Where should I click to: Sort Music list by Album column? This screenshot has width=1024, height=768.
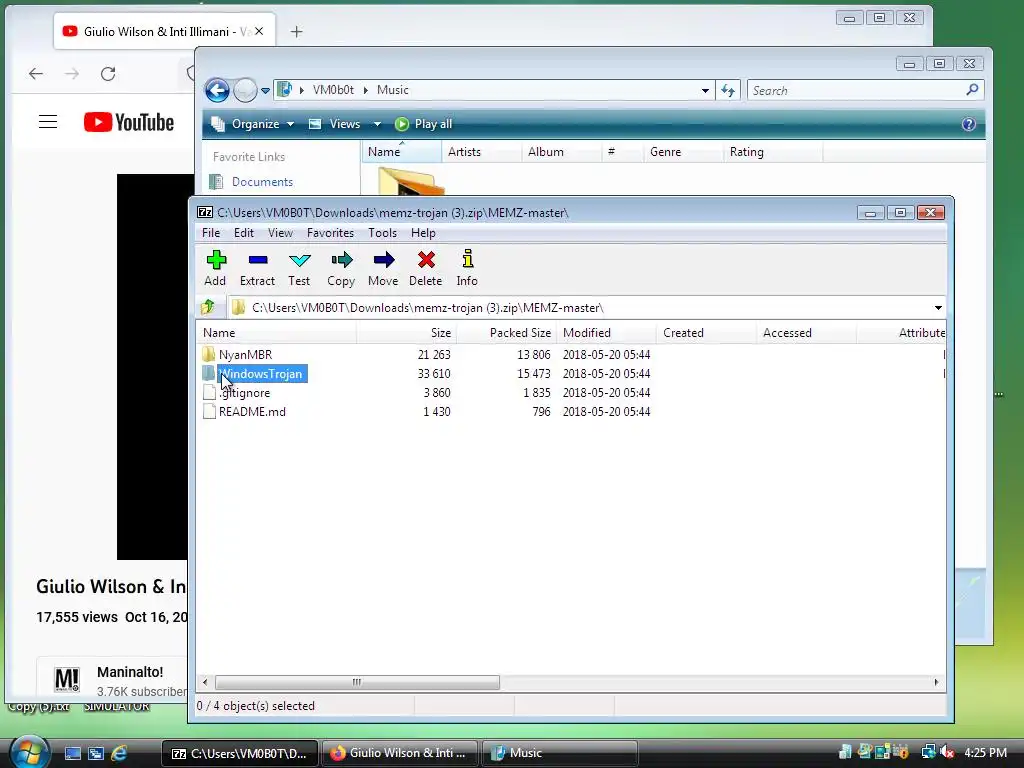[x=562, y=152]
